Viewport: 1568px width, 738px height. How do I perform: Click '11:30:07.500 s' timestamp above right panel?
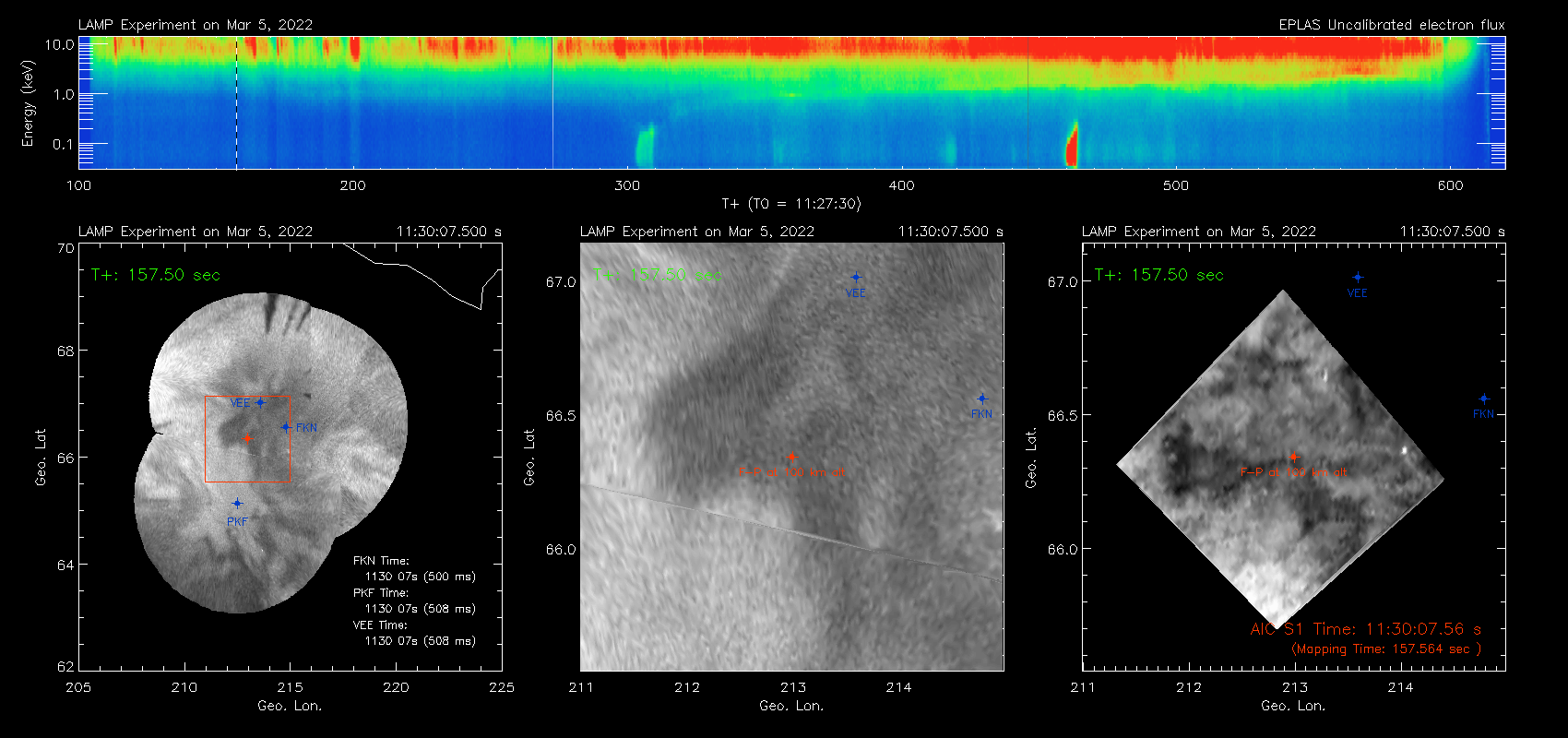[1453, 232]
